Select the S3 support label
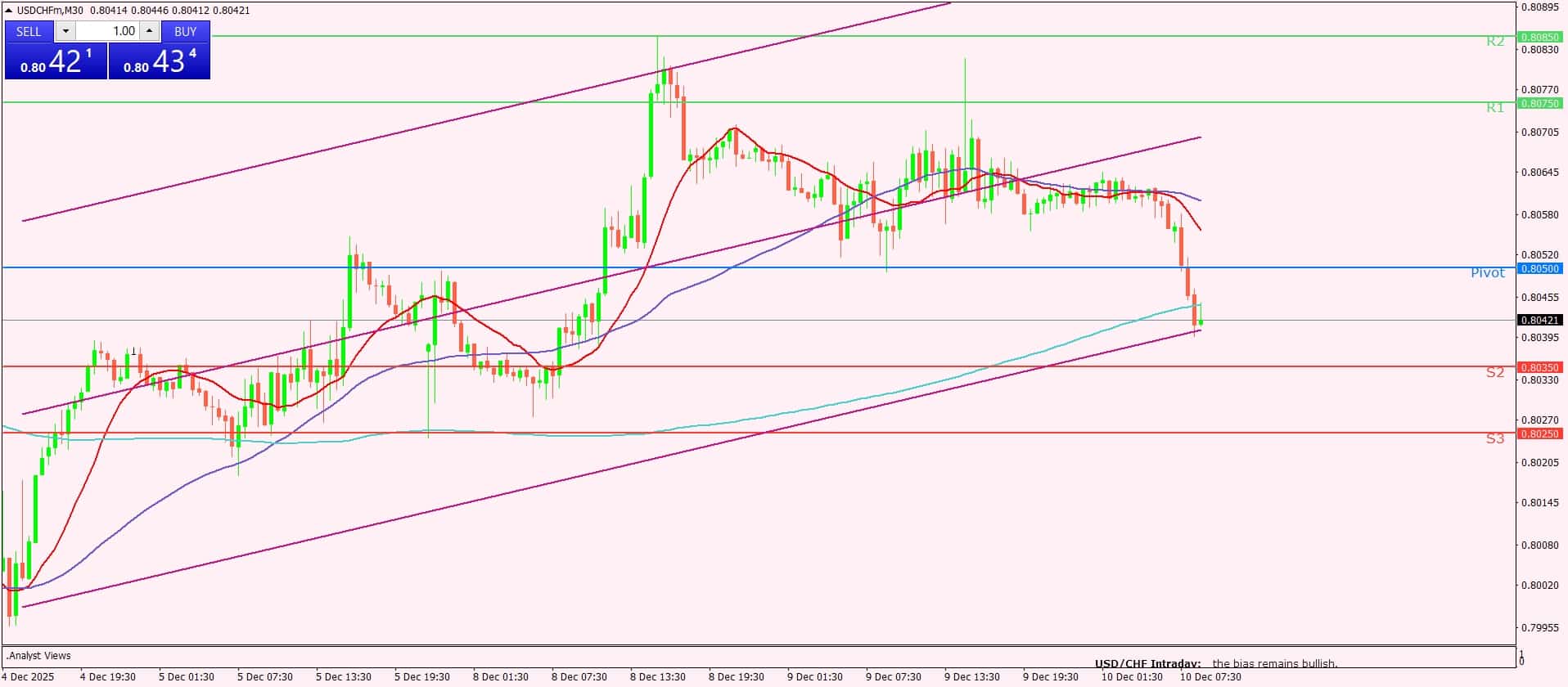The image size is (1568, 687). click(1495, 438)
